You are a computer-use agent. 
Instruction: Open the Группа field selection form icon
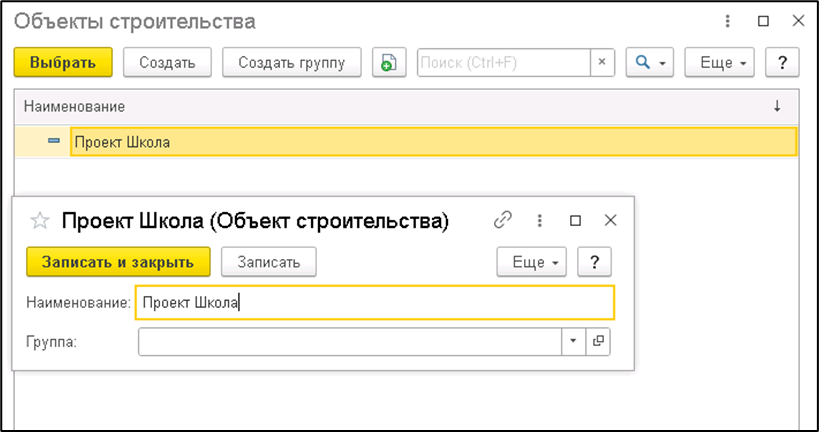[x=598, y=341]
